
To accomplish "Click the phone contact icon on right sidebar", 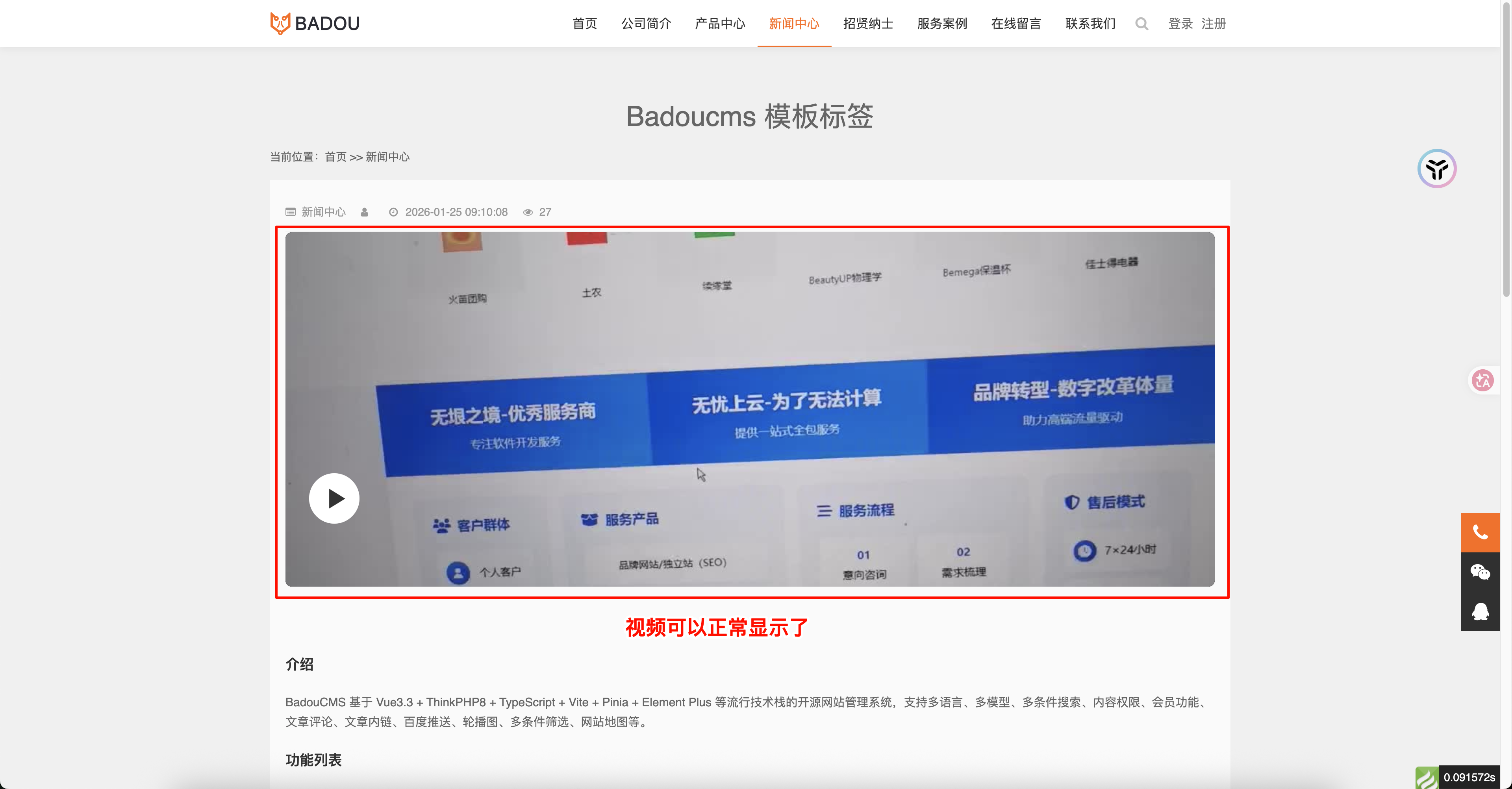I will (1480, 532).
